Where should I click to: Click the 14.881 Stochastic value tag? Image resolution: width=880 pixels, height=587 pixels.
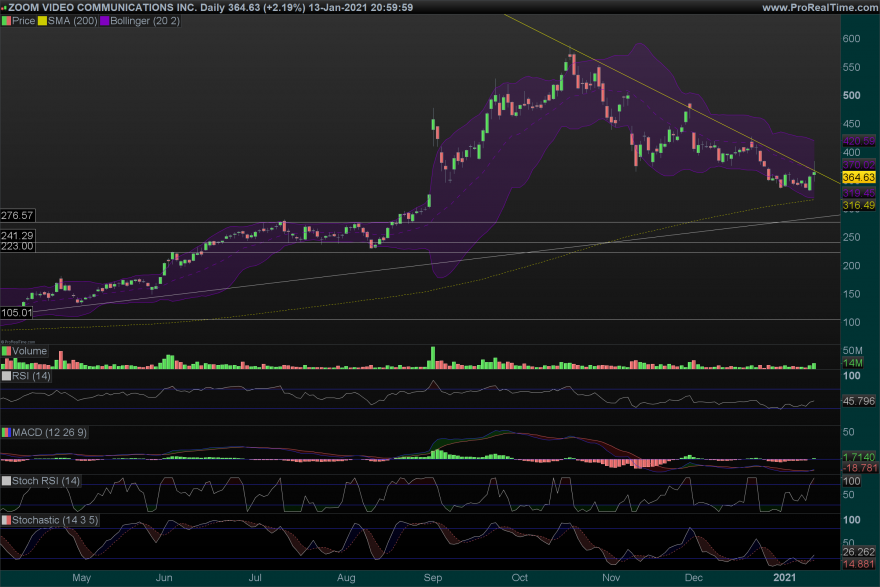[859, 564]
